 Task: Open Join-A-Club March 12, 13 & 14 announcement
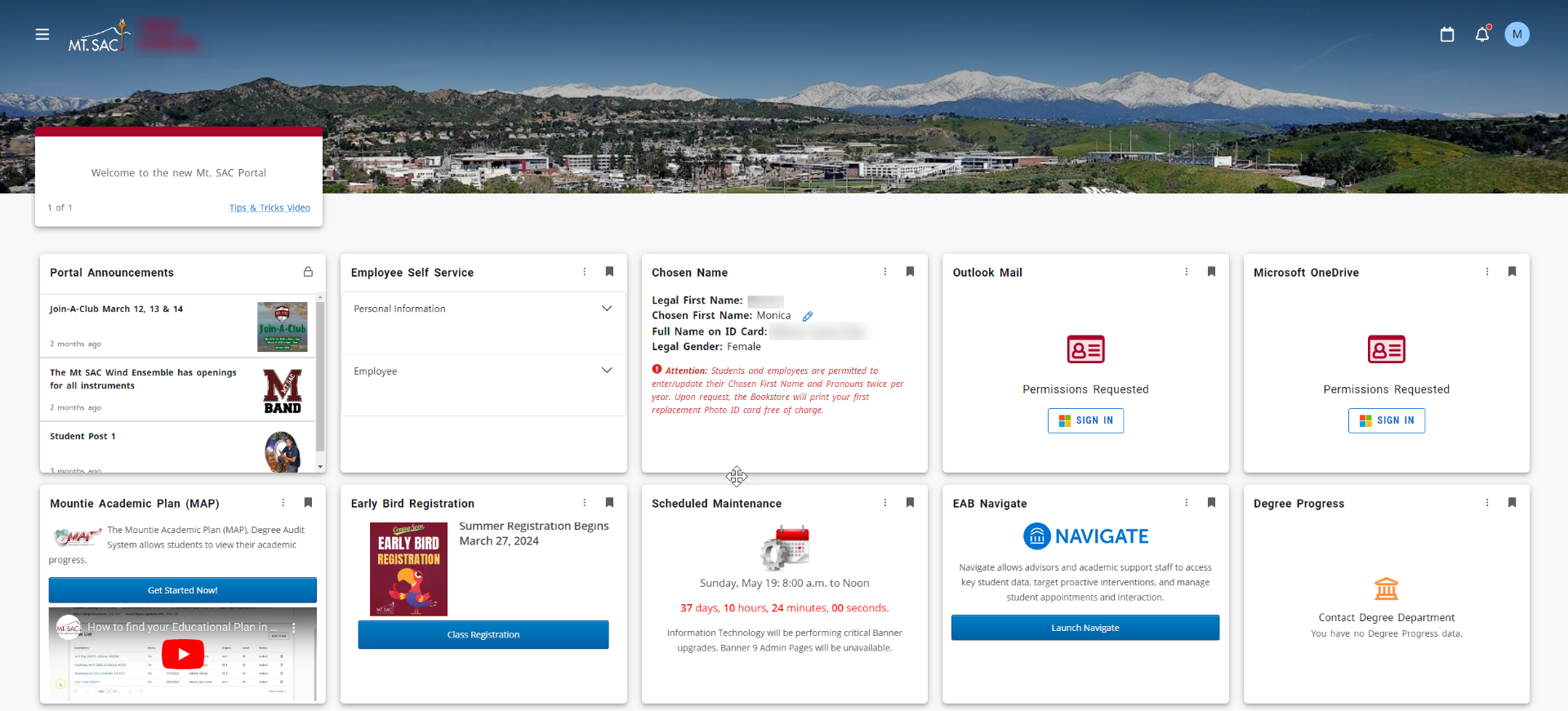pos(116,309)
